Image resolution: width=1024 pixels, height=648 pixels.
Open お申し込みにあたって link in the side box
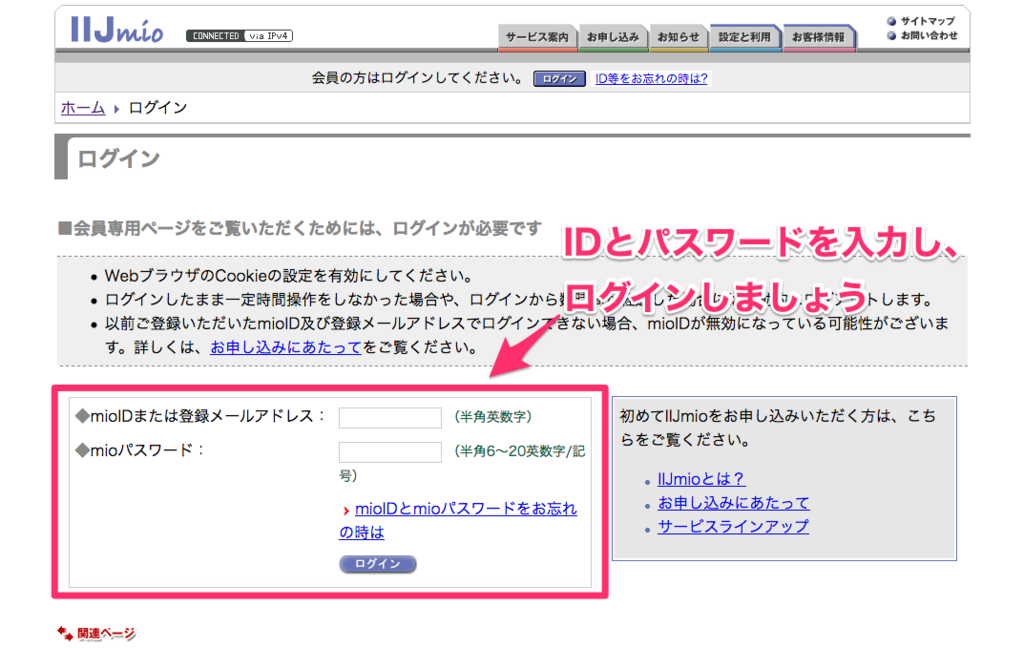pos(733,503)
